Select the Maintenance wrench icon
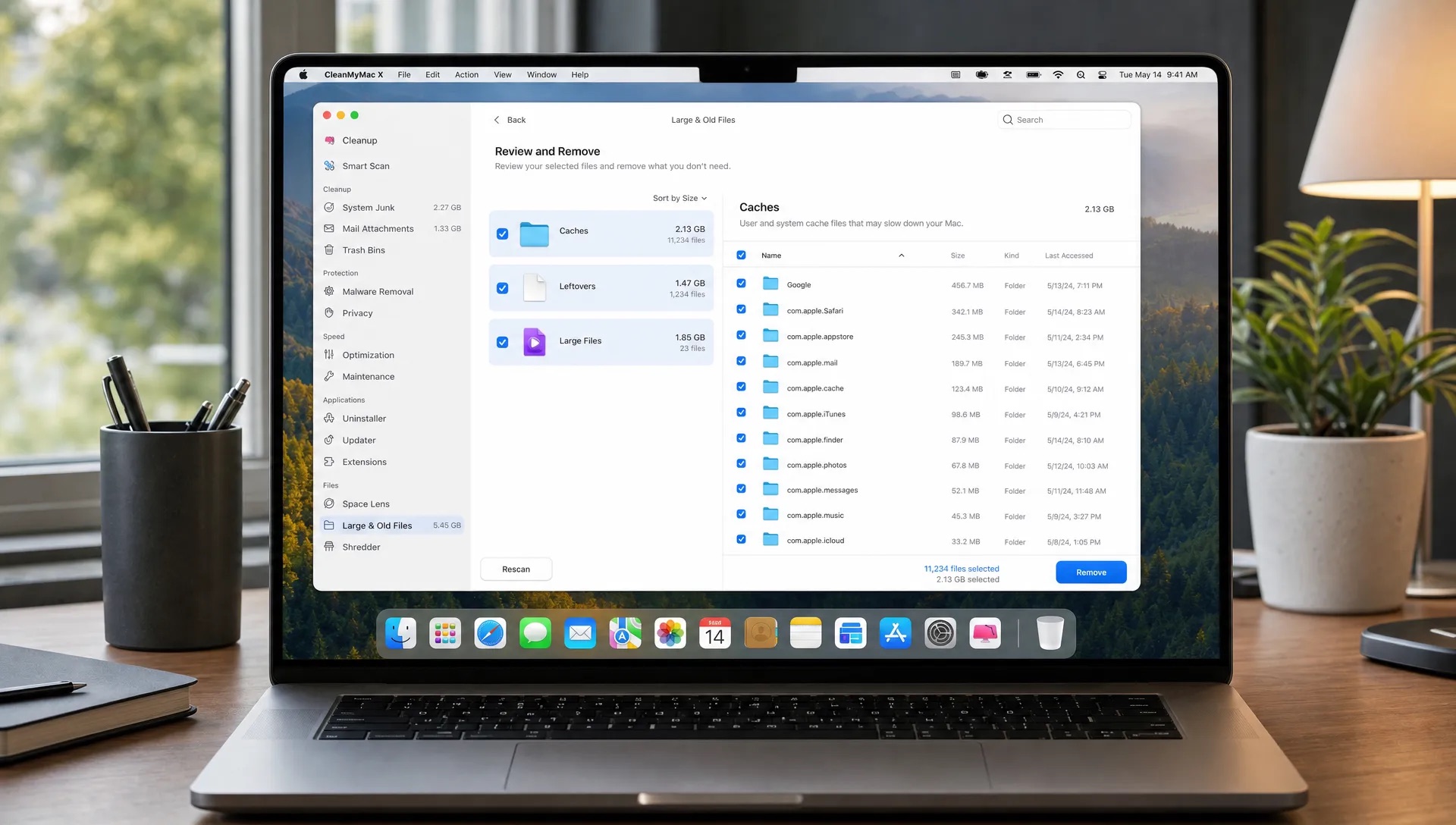Image resolution: width=1456 pixels, height=825 pixels. click(329, 377)
